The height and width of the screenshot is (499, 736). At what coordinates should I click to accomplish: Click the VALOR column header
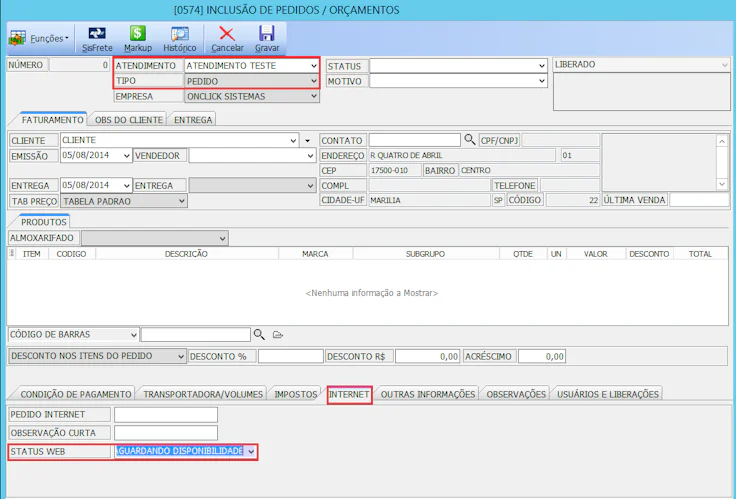[596, 253]
